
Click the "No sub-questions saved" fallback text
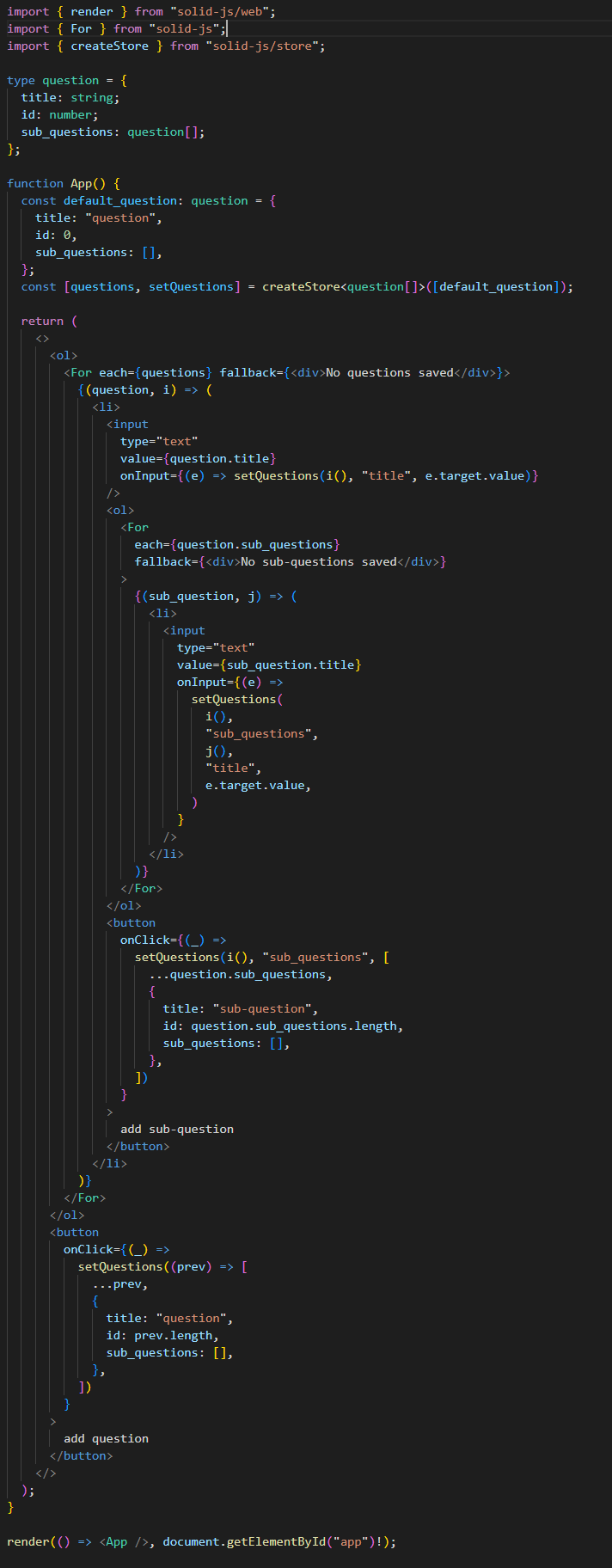(319, 561)
